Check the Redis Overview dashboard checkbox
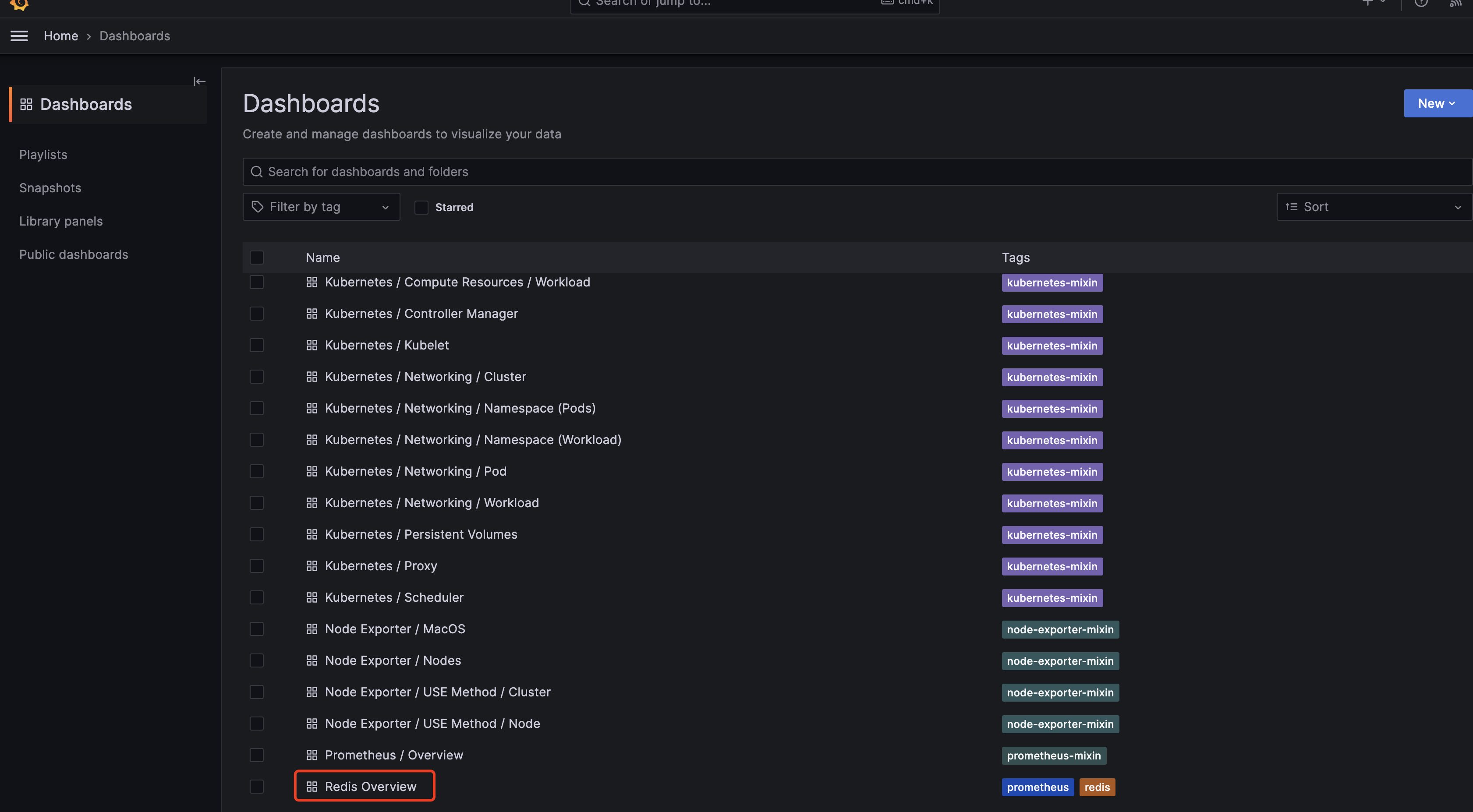1473x812 pixels. pyautogui.click(x=257, y=787)
